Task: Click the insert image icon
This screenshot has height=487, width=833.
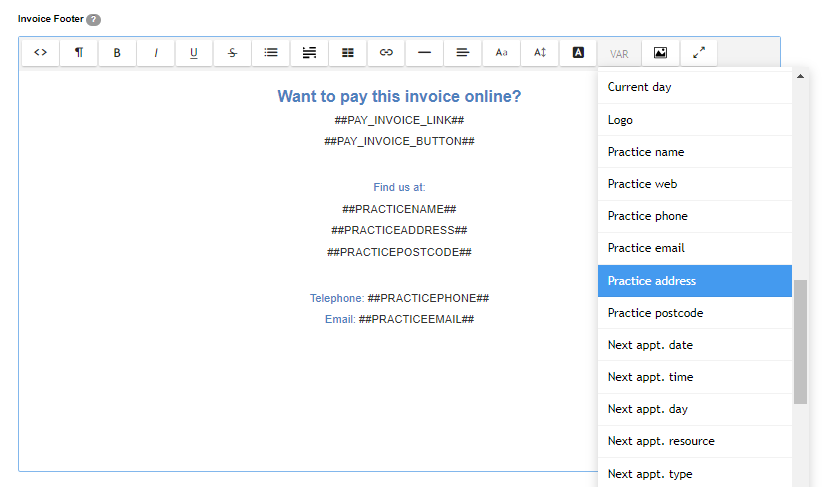Action: coord(660,53)
